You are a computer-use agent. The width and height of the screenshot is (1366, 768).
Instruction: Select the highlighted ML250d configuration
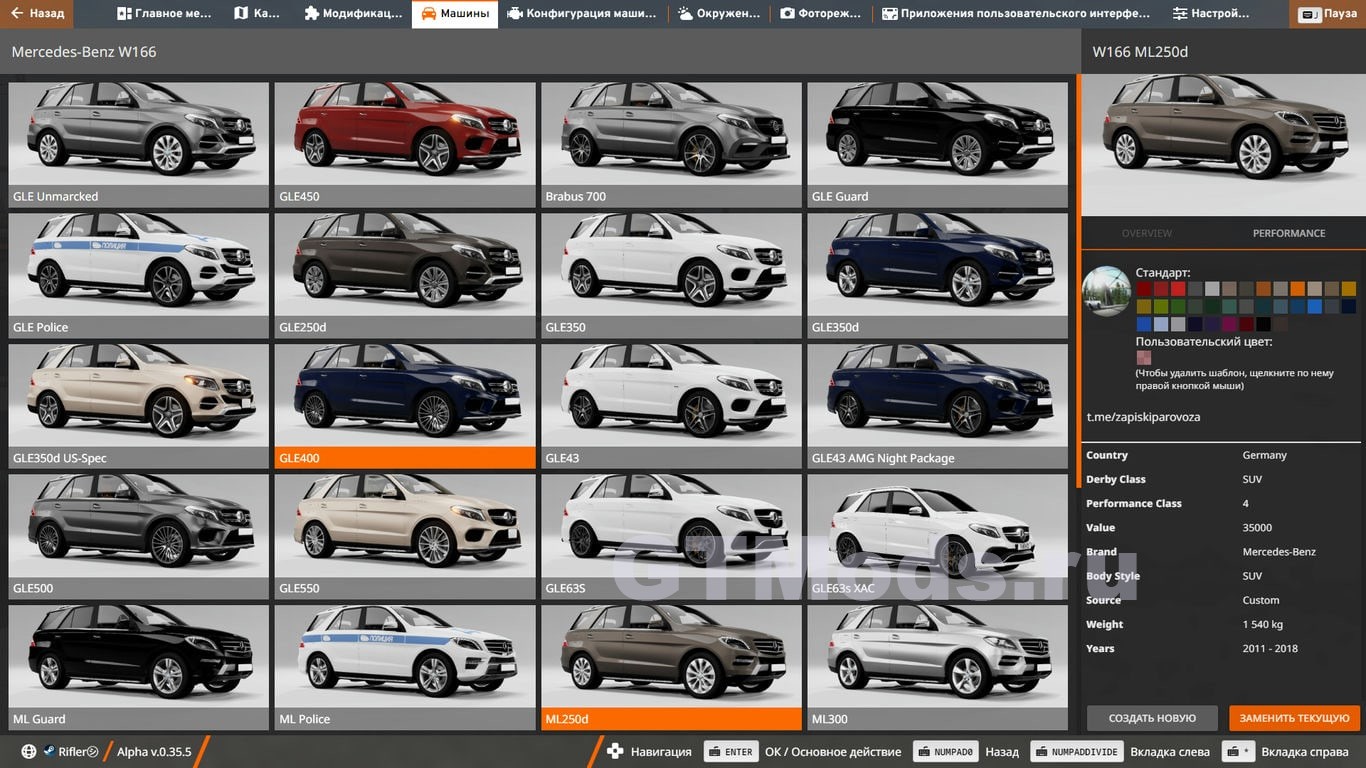click(671, 667)
